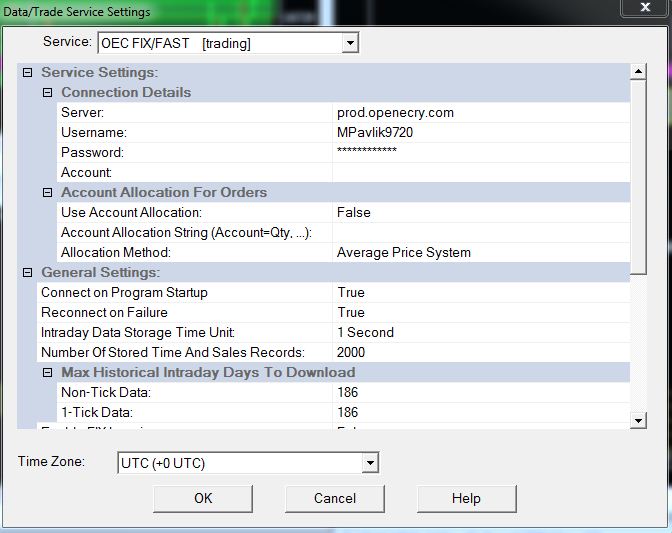Screen dimensions: 672x533
Task: Collapse the General Settings section
Action: [27, 272]
